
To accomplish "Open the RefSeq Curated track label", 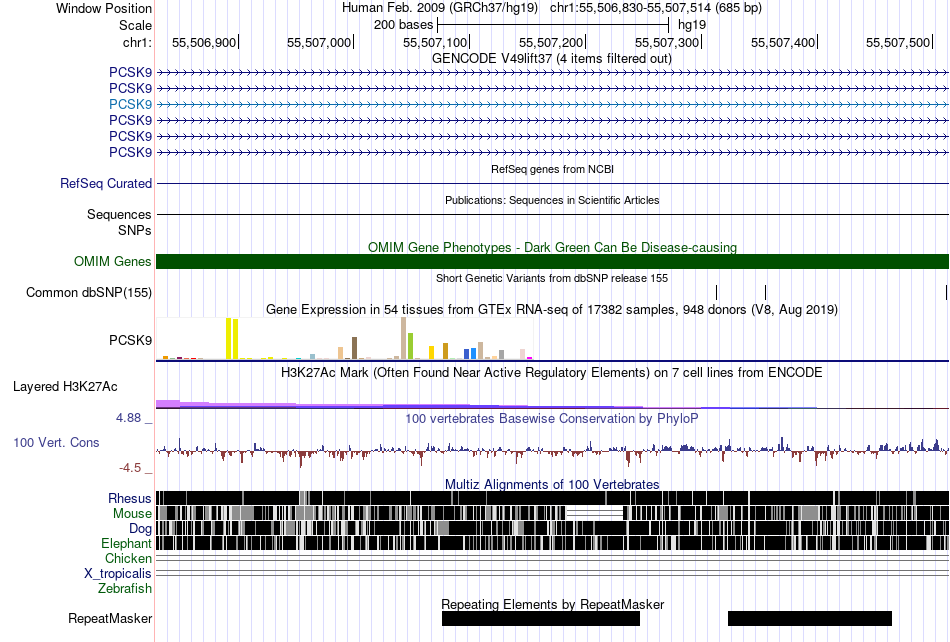I will (105, 184).
